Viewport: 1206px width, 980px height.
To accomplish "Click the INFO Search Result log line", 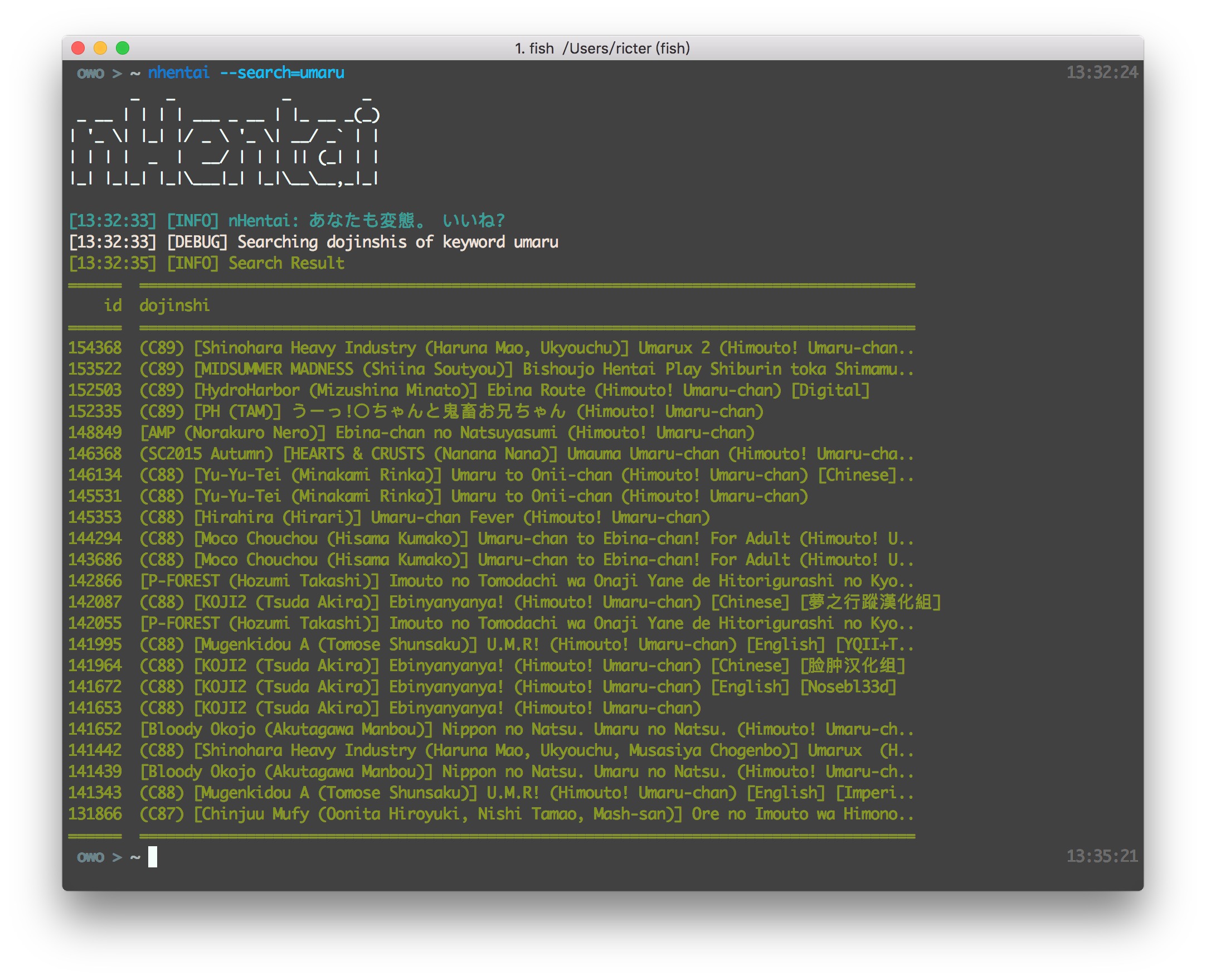I will 206,264.
